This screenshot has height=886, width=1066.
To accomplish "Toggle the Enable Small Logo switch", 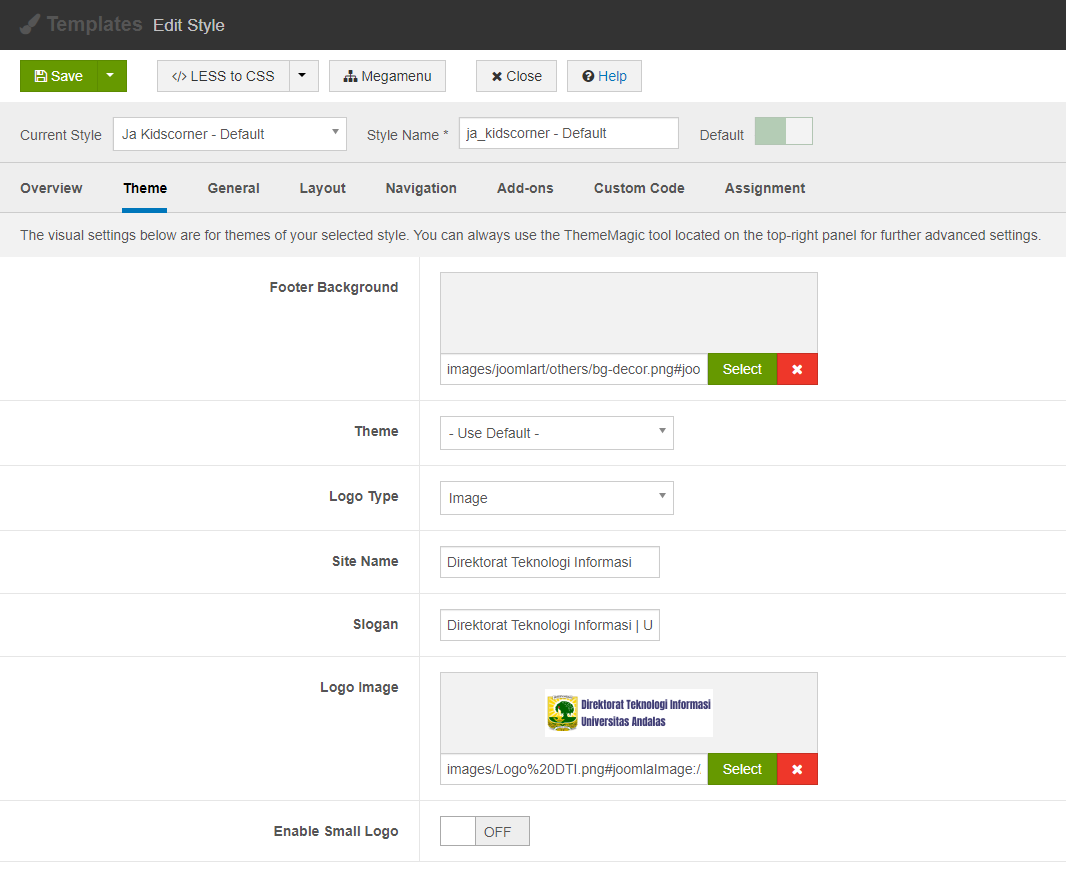I will point(484,831).
